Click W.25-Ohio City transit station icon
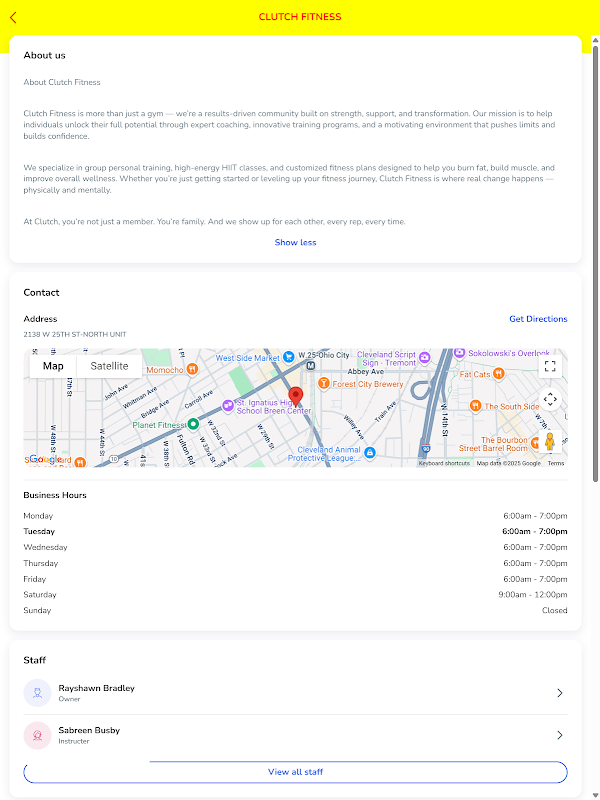This screenshot has width=600, height=800. pos(310,365)
